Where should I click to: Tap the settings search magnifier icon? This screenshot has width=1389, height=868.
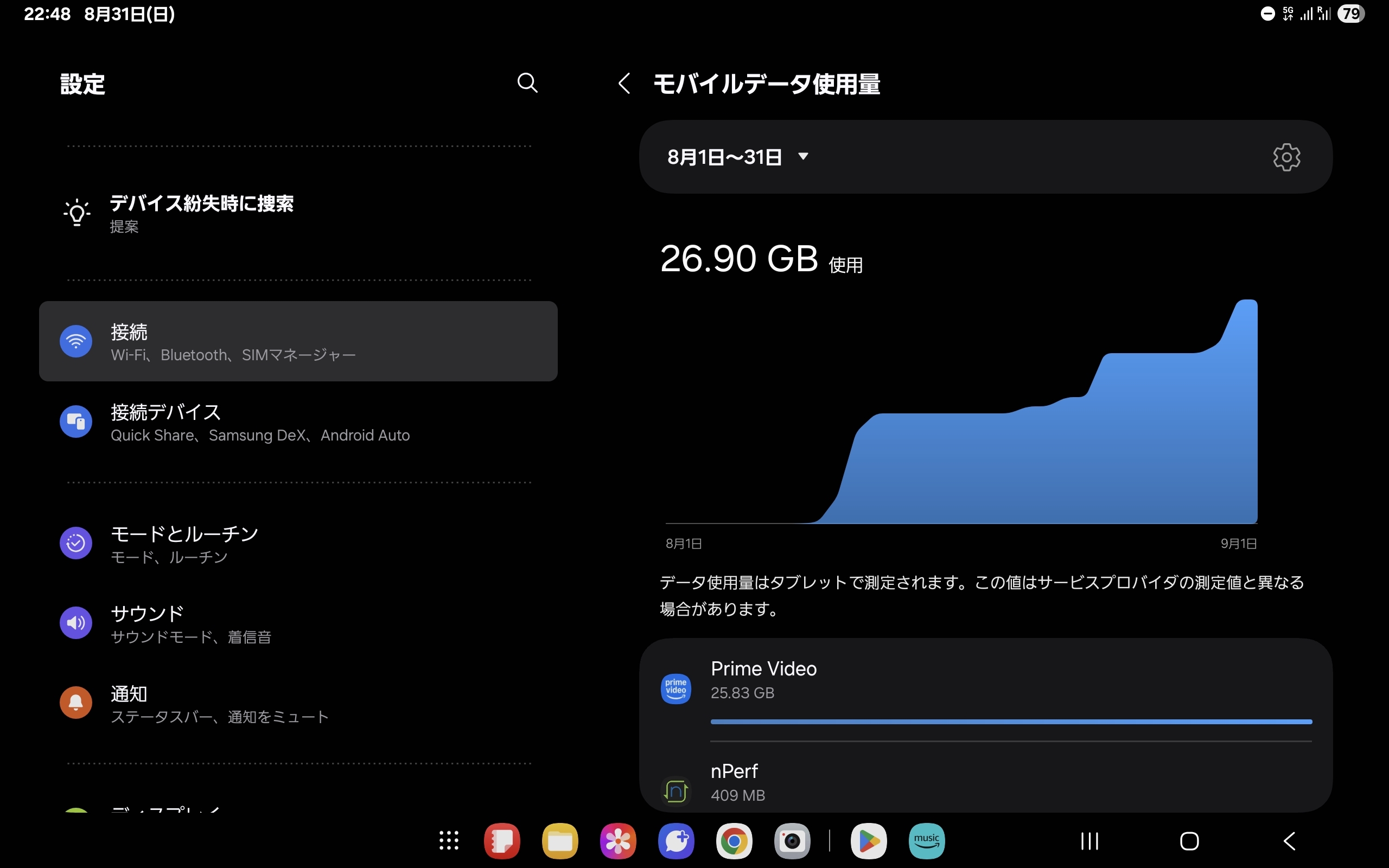pyautogui.click(x=527, y=83)
